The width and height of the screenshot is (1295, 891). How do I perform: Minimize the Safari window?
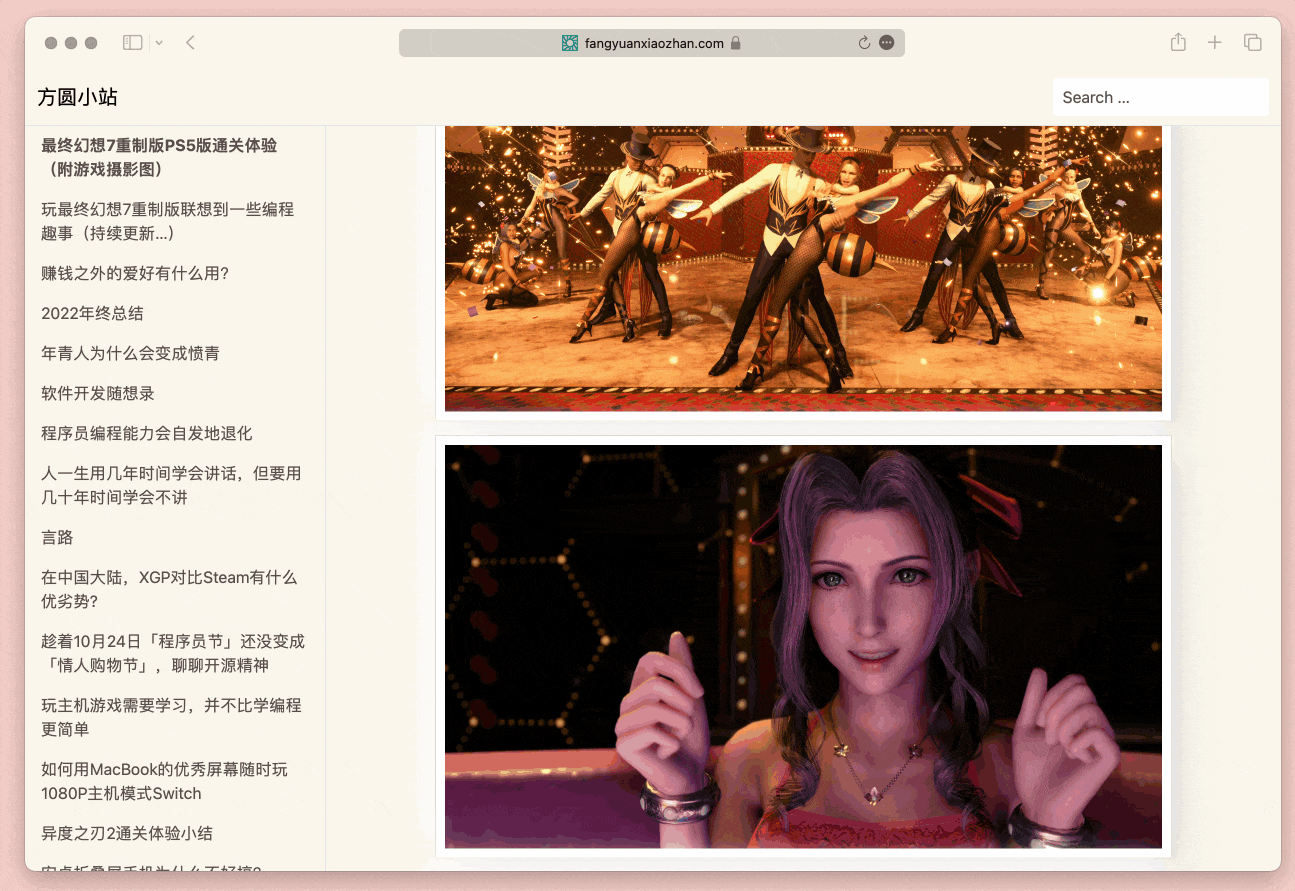(x=71, y=43)
